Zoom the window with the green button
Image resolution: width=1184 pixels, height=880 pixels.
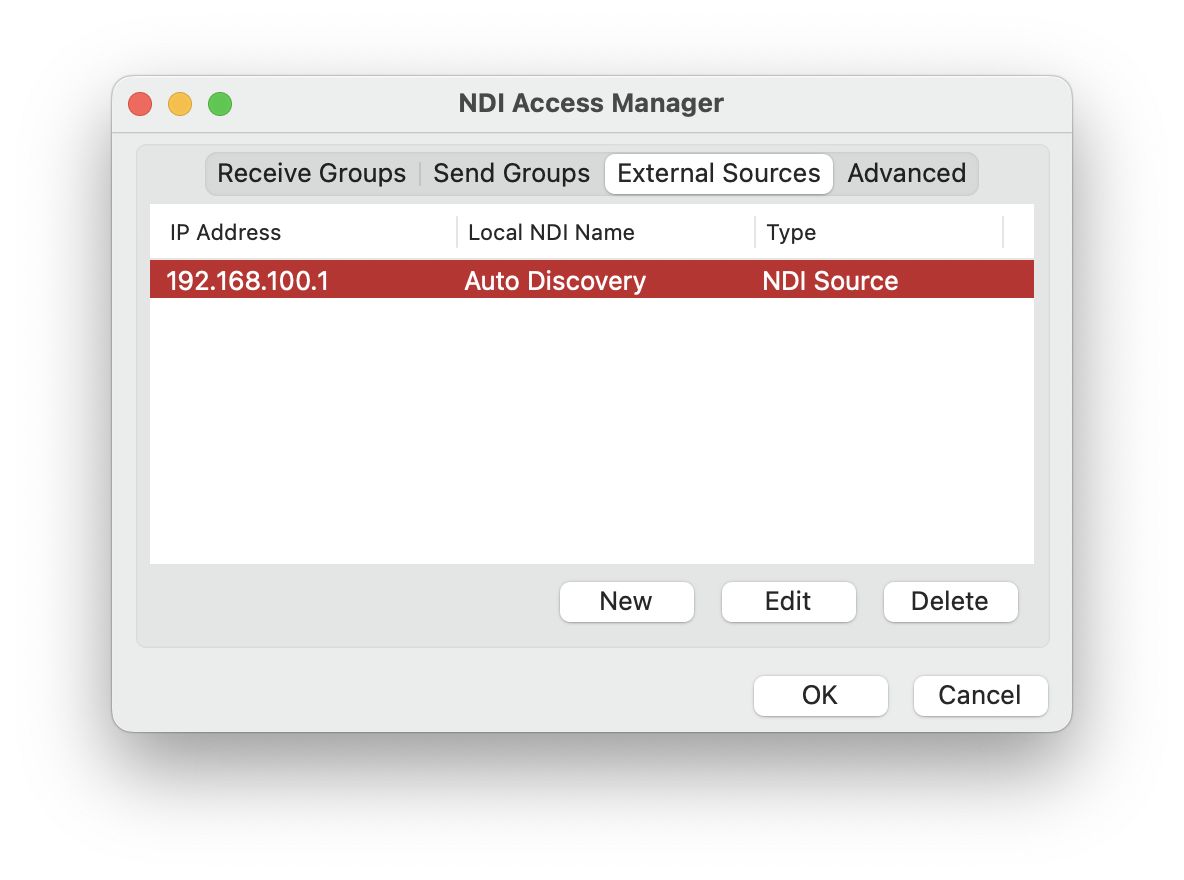(x=220, y=104)
